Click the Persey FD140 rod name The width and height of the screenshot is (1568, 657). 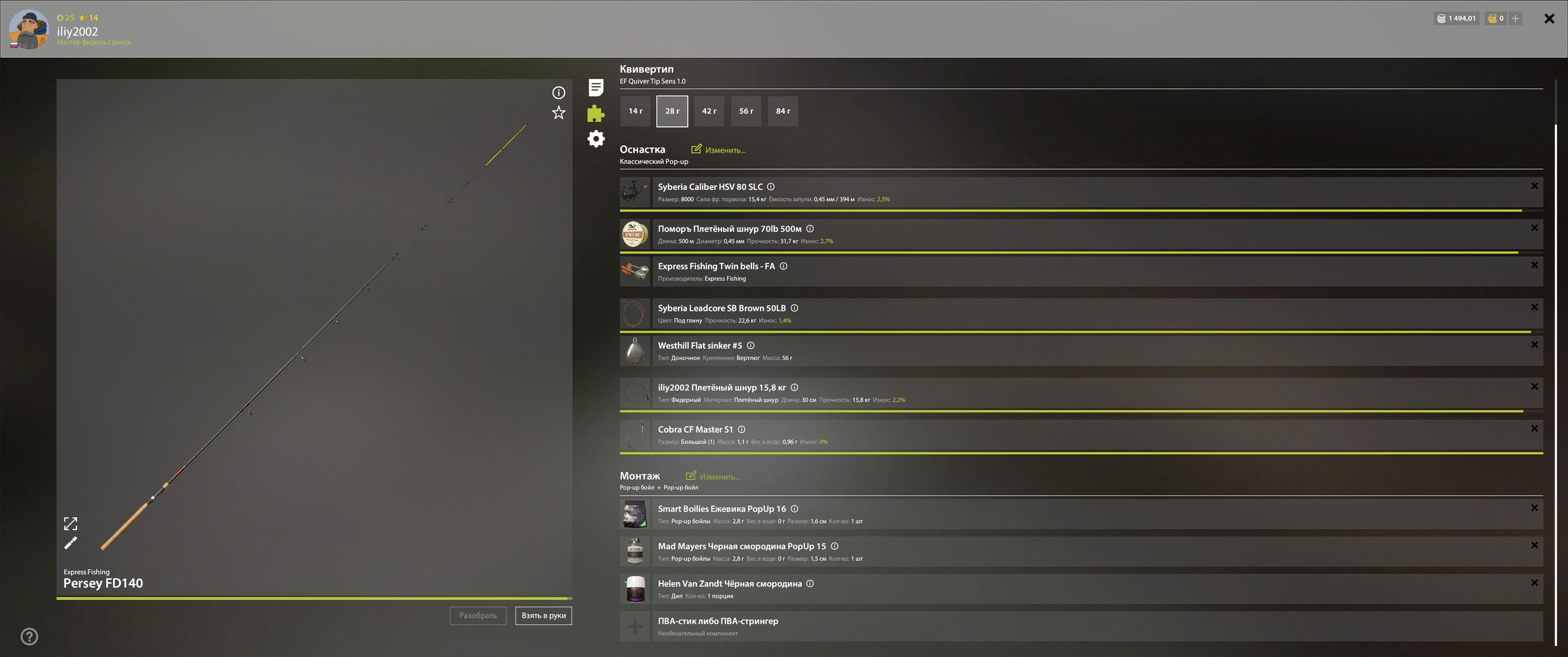pyautogui.click(x=103, y=583)
